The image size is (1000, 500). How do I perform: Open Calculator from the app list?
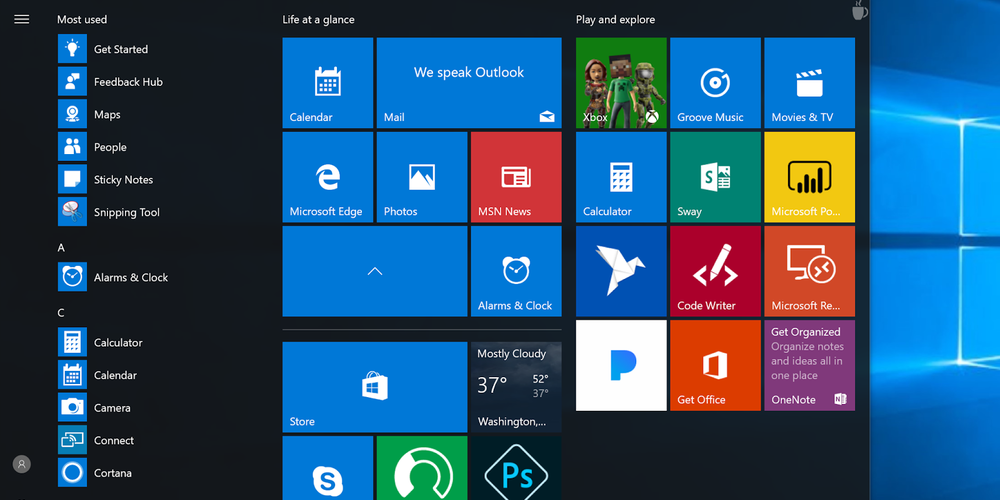[100, 342]
